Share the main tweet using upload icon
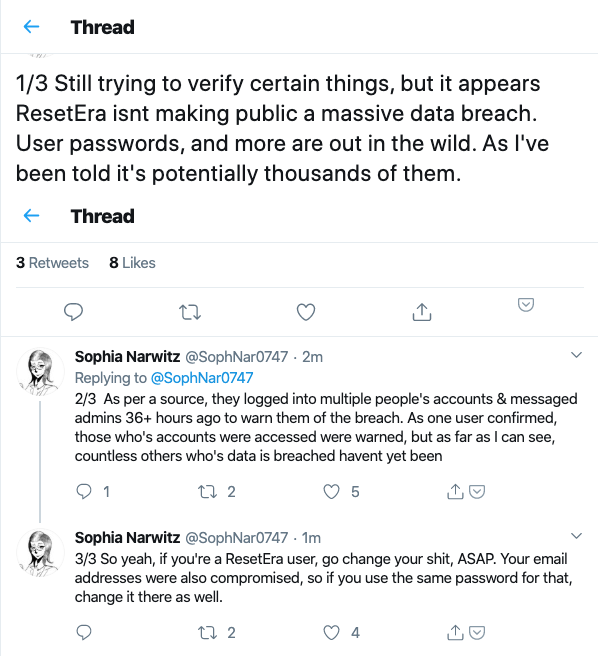The image size is (598, 656). point(422,312)
